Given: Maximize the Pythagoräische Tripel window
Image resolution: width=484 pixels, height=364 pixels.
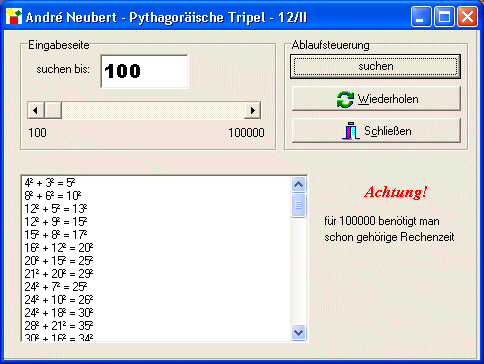Looking at the screenshot, I should tap(444, 17).
